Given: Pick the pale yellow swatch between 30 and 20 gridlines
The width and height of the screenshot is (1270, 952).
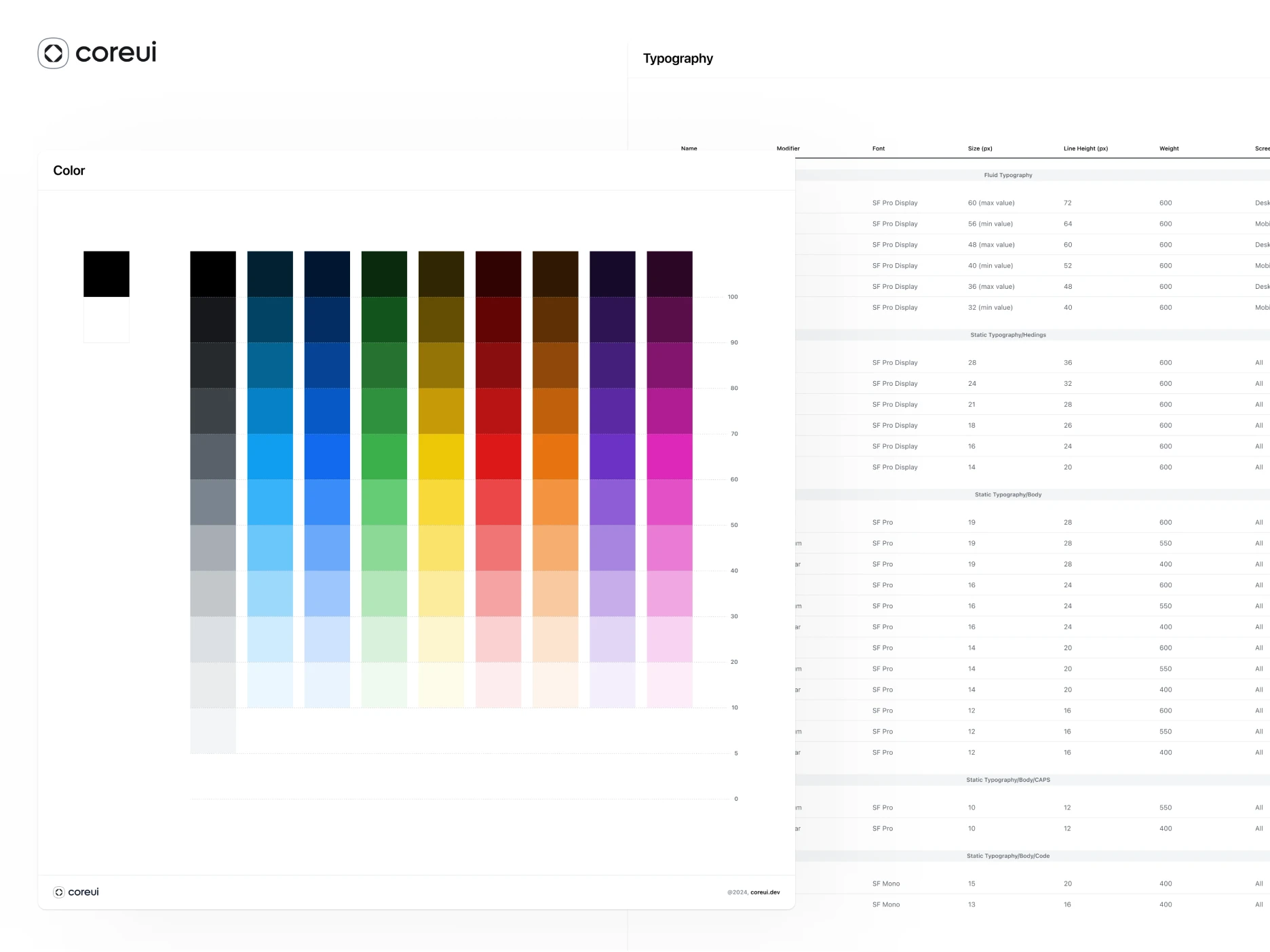Looking at the screenshot, I should pos(442,639).
